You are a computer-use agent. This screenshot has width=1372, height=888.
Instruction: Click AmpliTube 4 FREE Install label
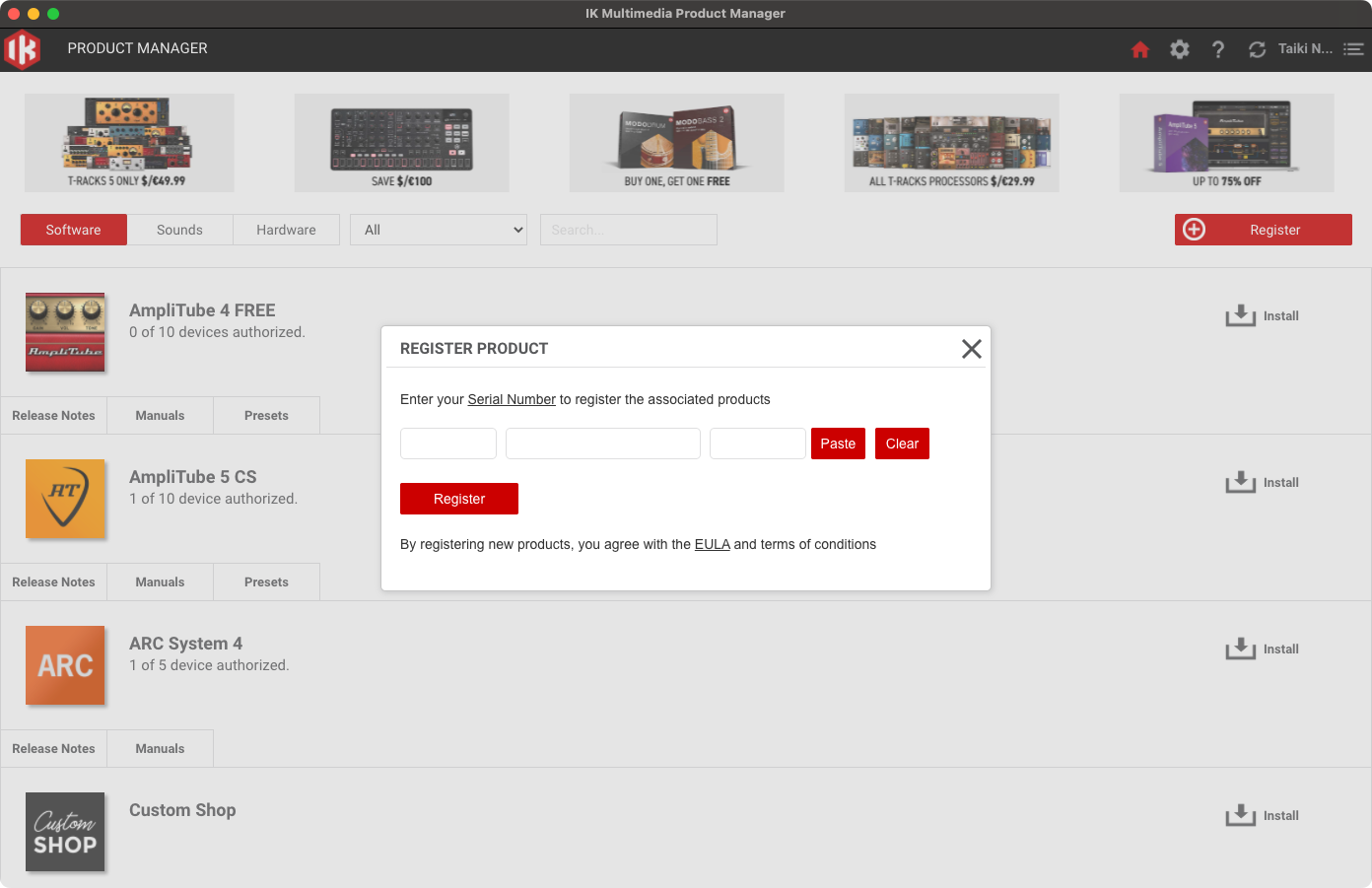tap(1281, 315)
